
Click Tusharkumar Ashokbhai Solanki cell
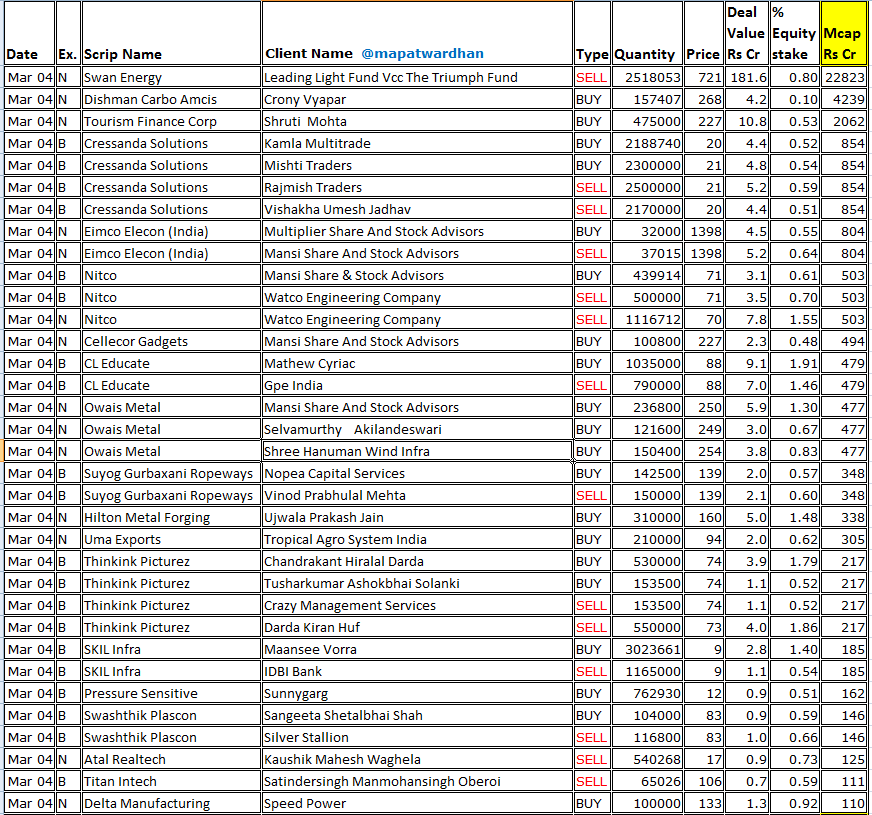pyautogui.click(x=417, y=584)
